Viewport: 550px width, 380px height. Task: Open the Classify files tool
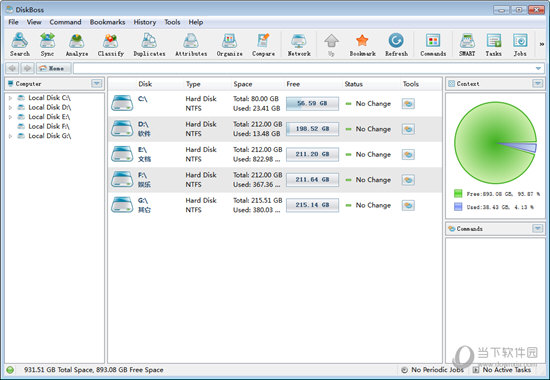(110, 45)
